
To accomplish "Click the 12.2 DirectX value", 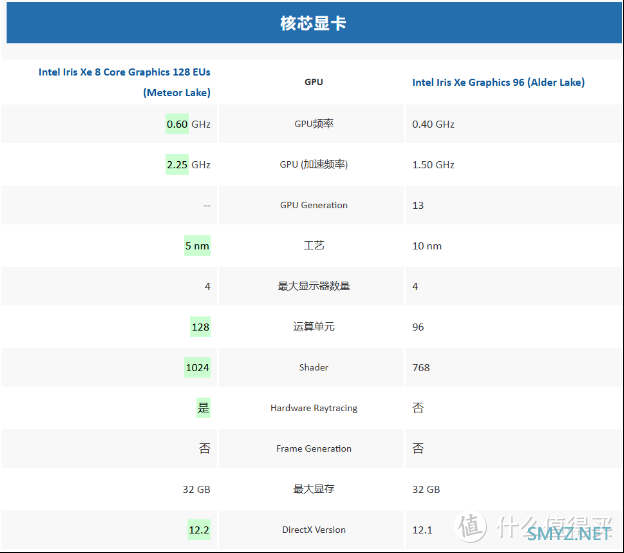I will point(199,530).
